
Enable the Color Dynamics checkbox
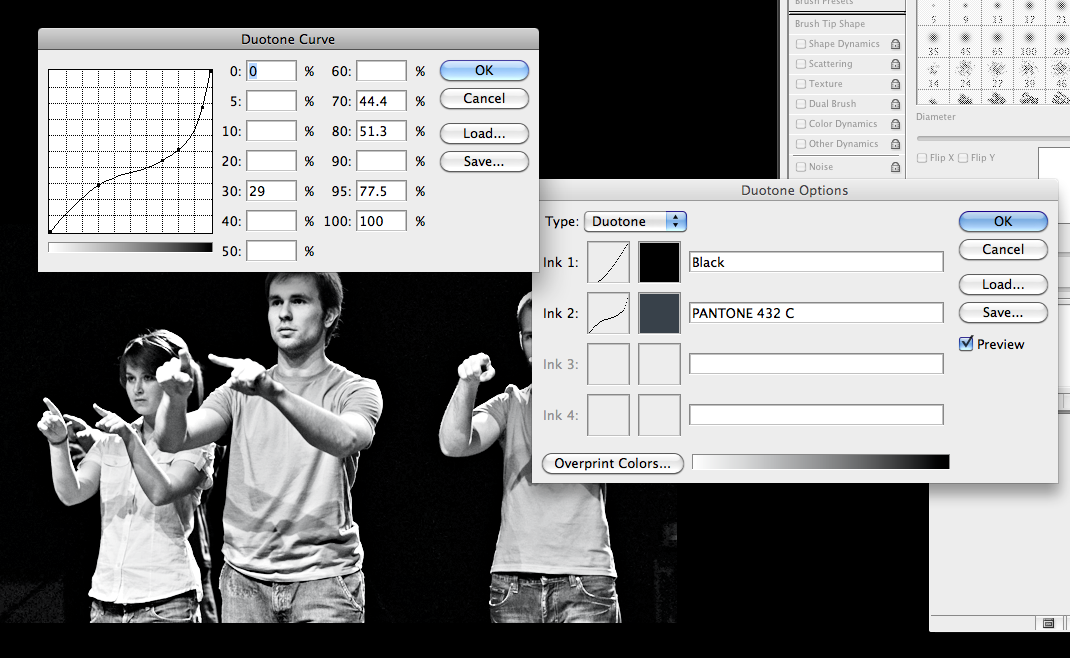801,124
